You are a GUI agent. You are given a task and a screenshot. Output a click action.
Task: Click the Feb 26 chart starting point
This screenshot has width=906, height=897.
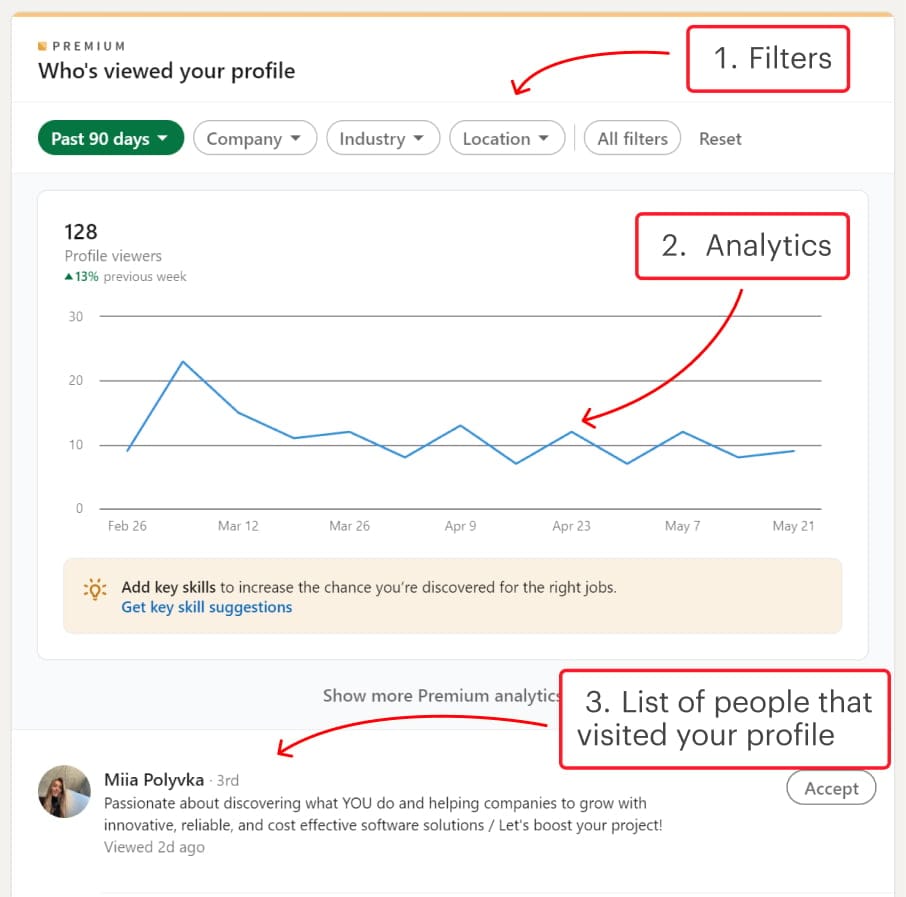(128, 451)
